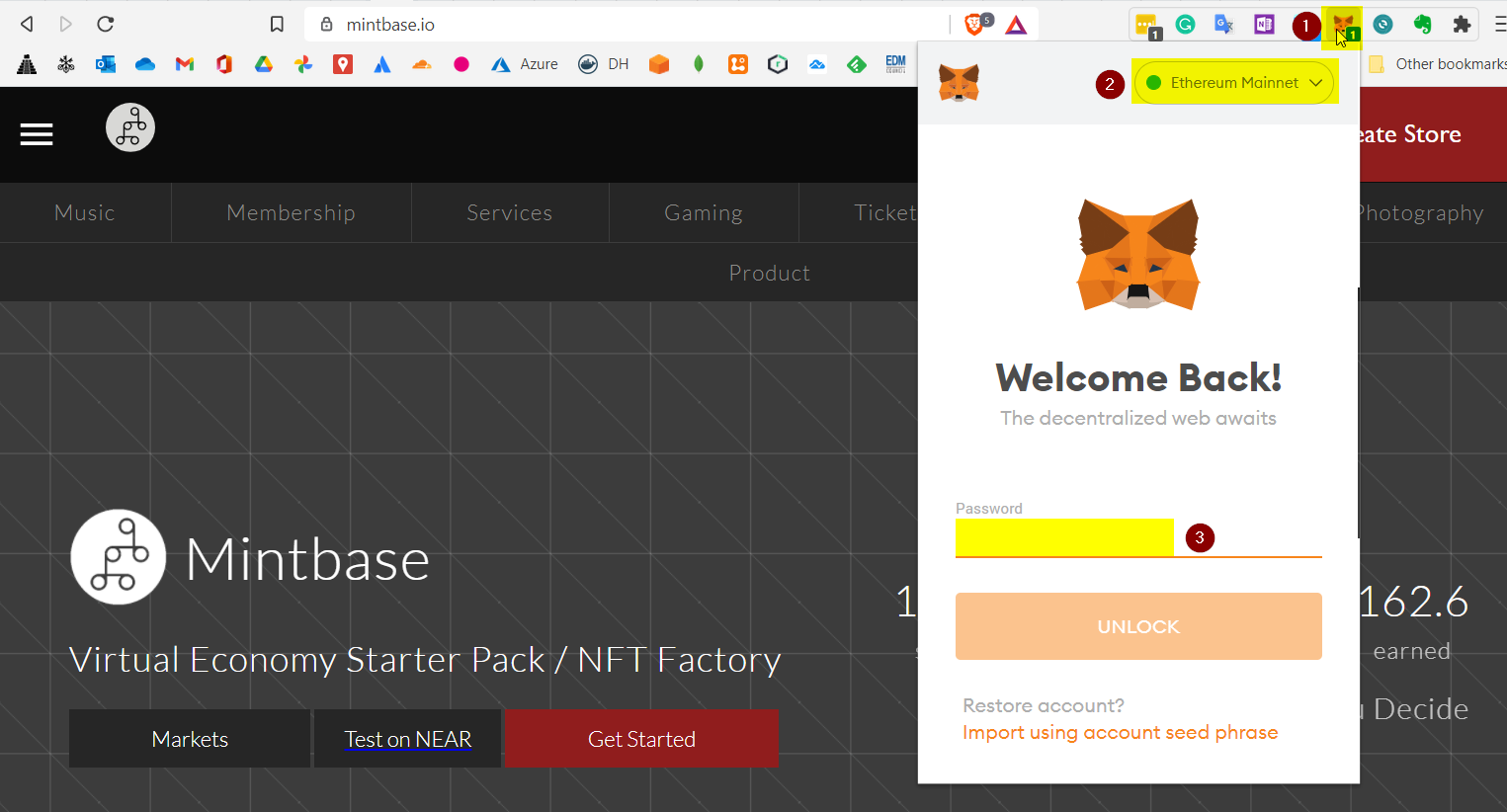Click the browser back arrow

click(x=27, y=24)
